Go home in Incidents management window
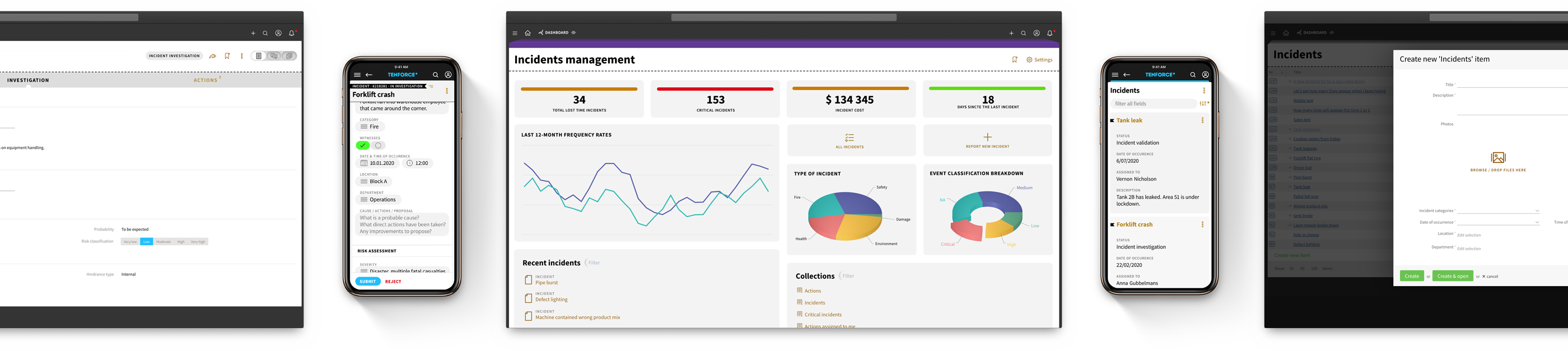This screenshot has height=351, width=1568. click(x=528, y=33)
